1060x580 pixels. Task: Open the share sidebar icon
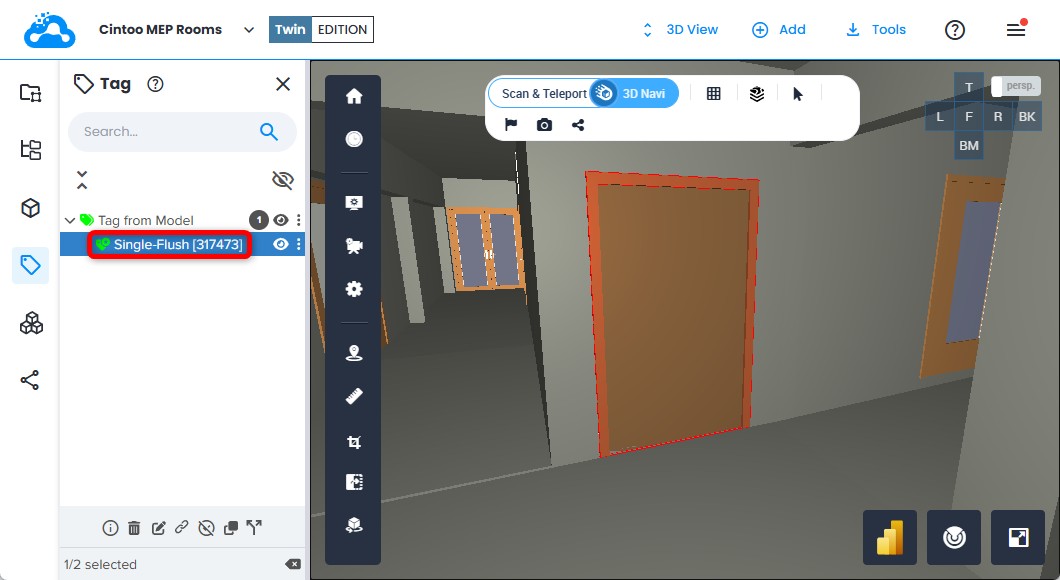coord(30,380)
